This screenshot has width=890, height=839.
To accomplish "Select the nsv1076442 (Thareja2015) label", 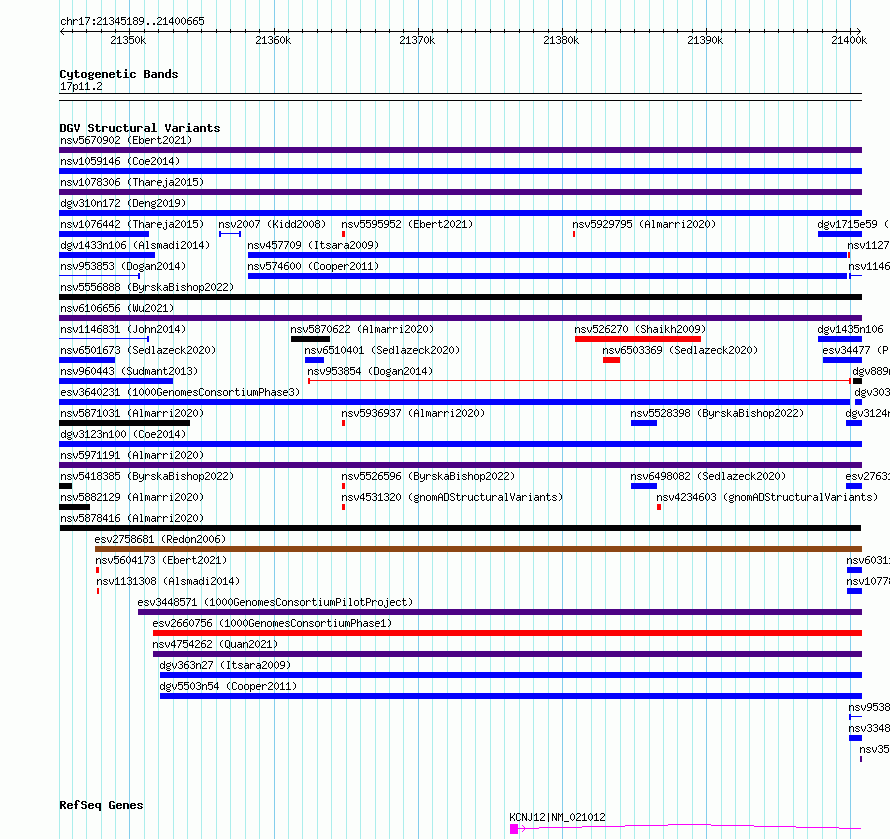I will 132,224.
